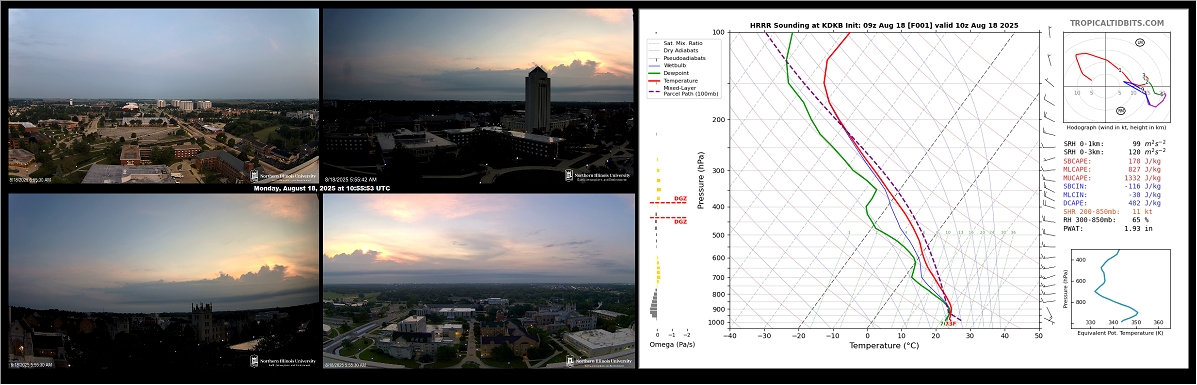Click the Northern Illinois University logo in bottom-left webcam

[282, 361]
